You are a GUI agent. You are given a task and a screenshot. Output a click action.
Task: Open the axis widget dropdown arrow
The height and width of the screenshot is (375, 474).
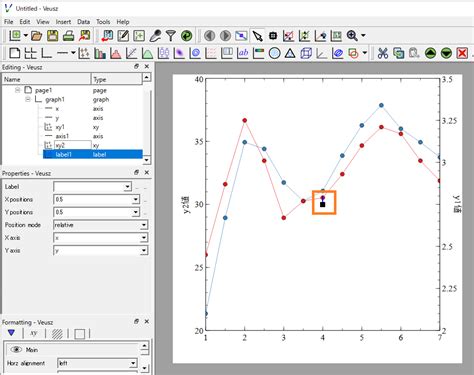[73, 53]
